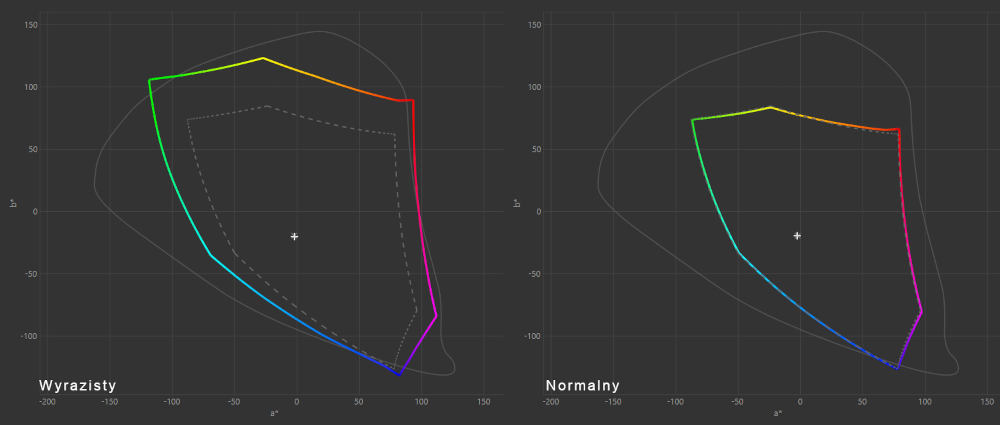Click violet bottom vertex of Normalny gamut
The width and height of the screenshot is (1000, 425).
(897, 369)
